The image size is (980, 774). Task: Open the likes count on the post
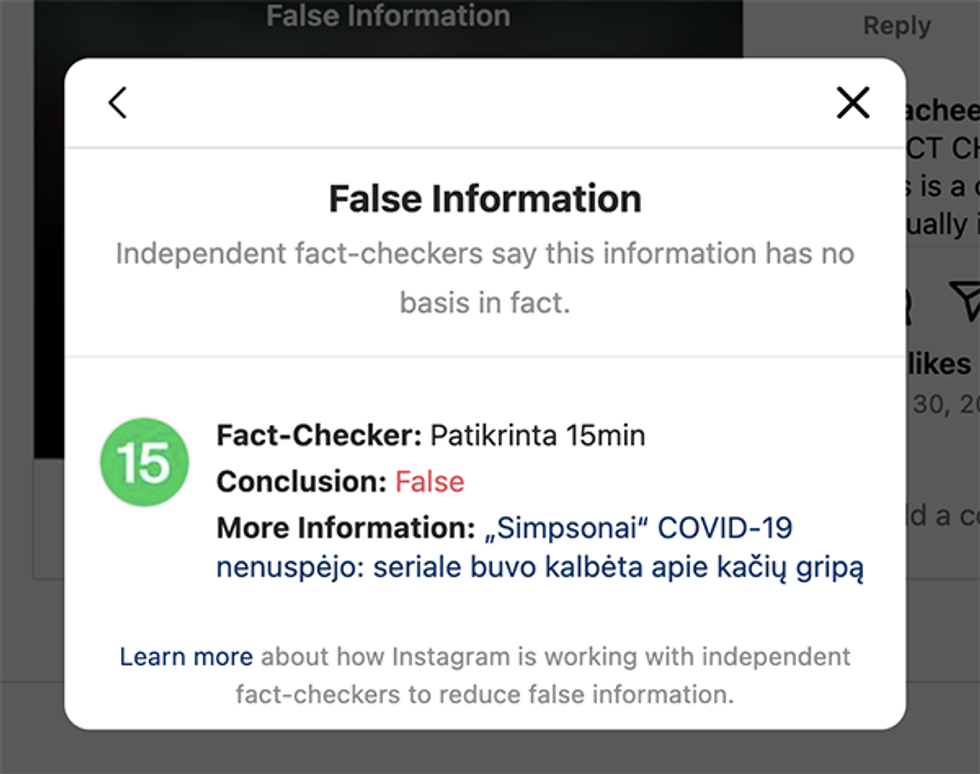click(x=940, y=364)
